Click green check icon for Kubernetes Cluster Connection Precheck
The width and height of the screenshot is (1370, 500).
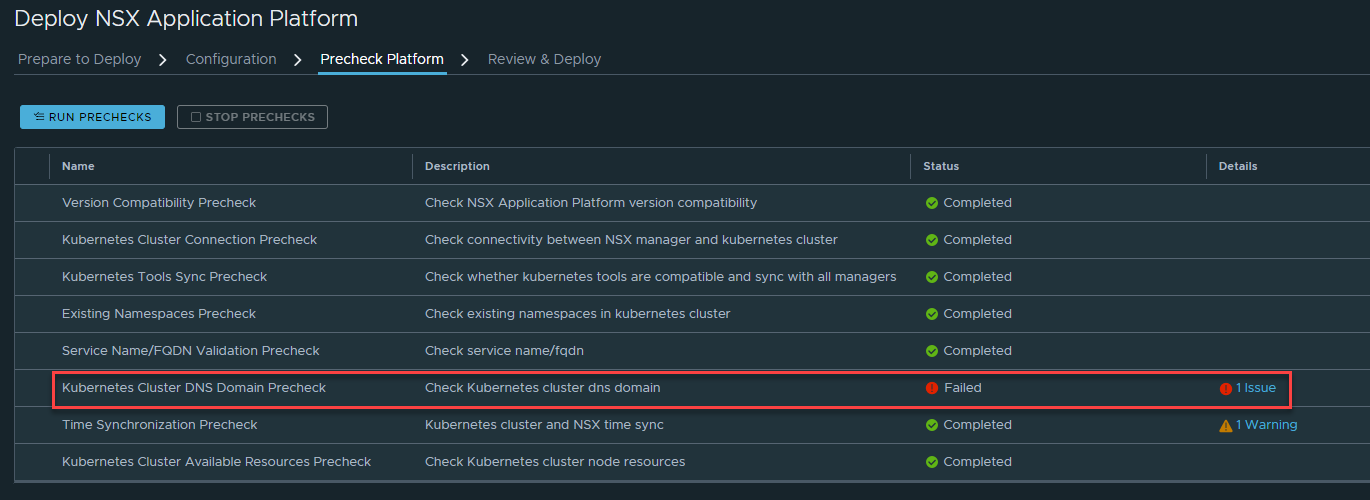coord(932,240)
